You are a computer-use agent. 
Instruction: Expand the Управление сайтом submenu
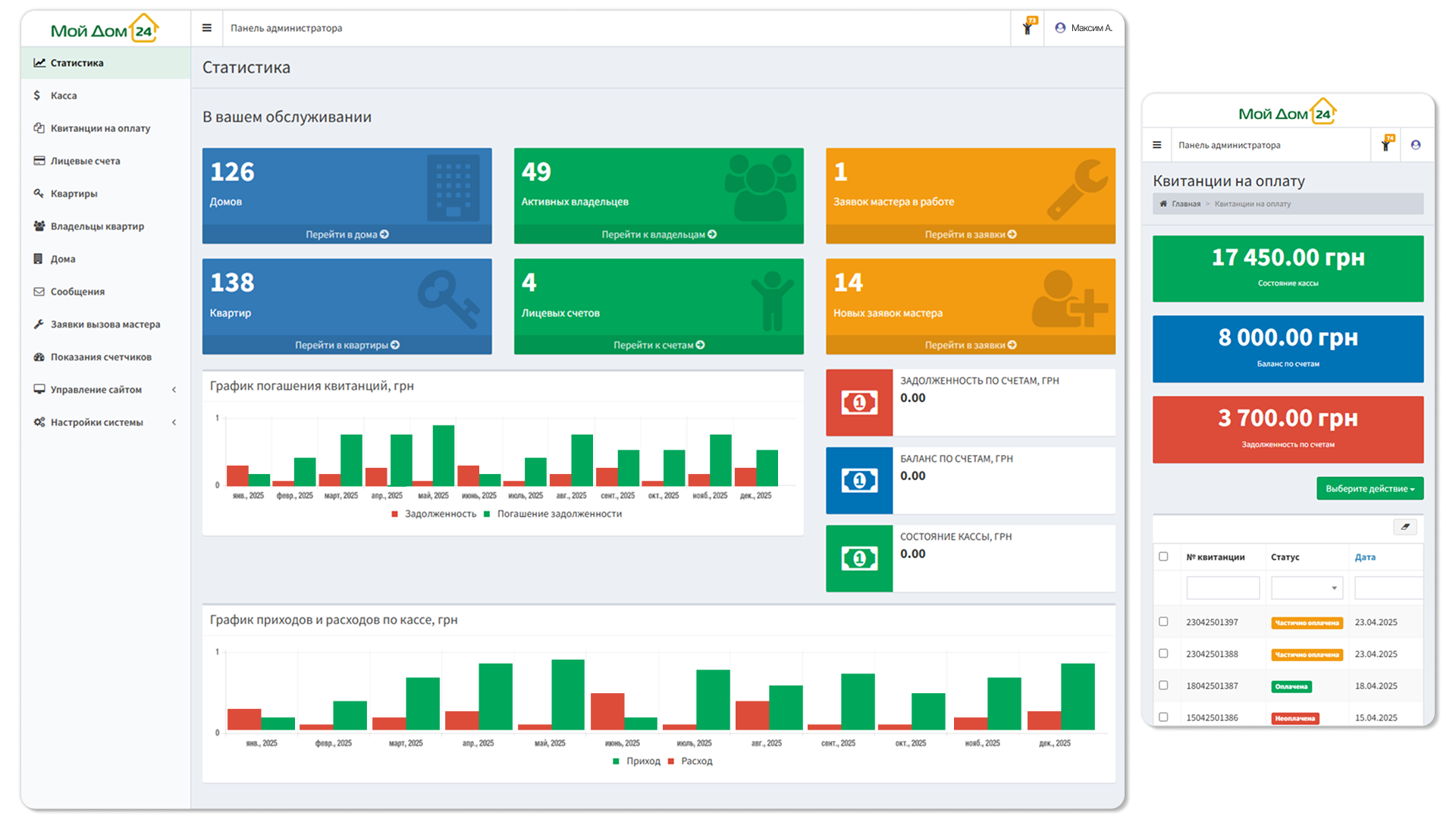coord(96,390)
